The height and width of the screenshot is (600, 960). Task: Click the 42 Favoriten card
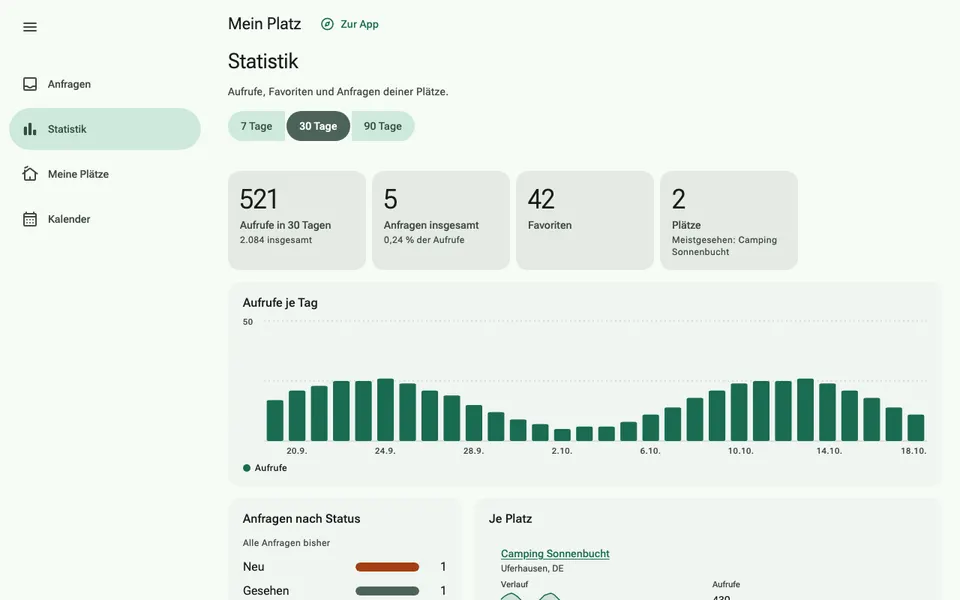(x=585, y=220)
